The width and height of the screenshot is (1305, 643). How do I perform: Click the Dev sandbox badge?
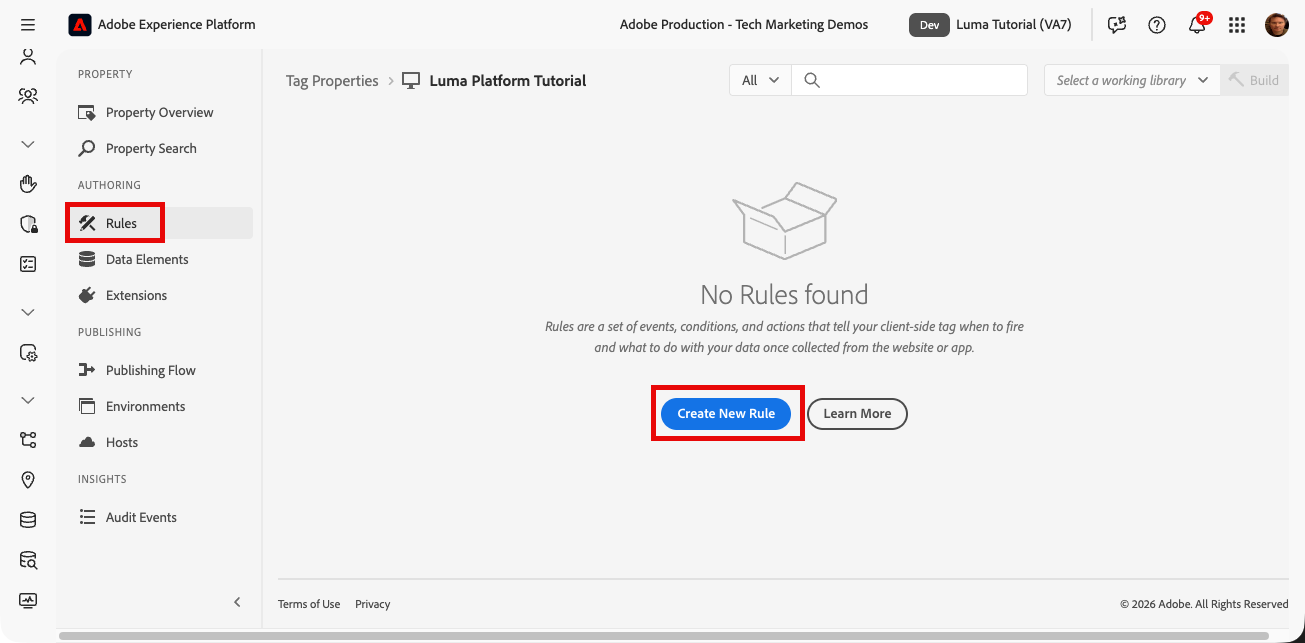coord(929,25)
